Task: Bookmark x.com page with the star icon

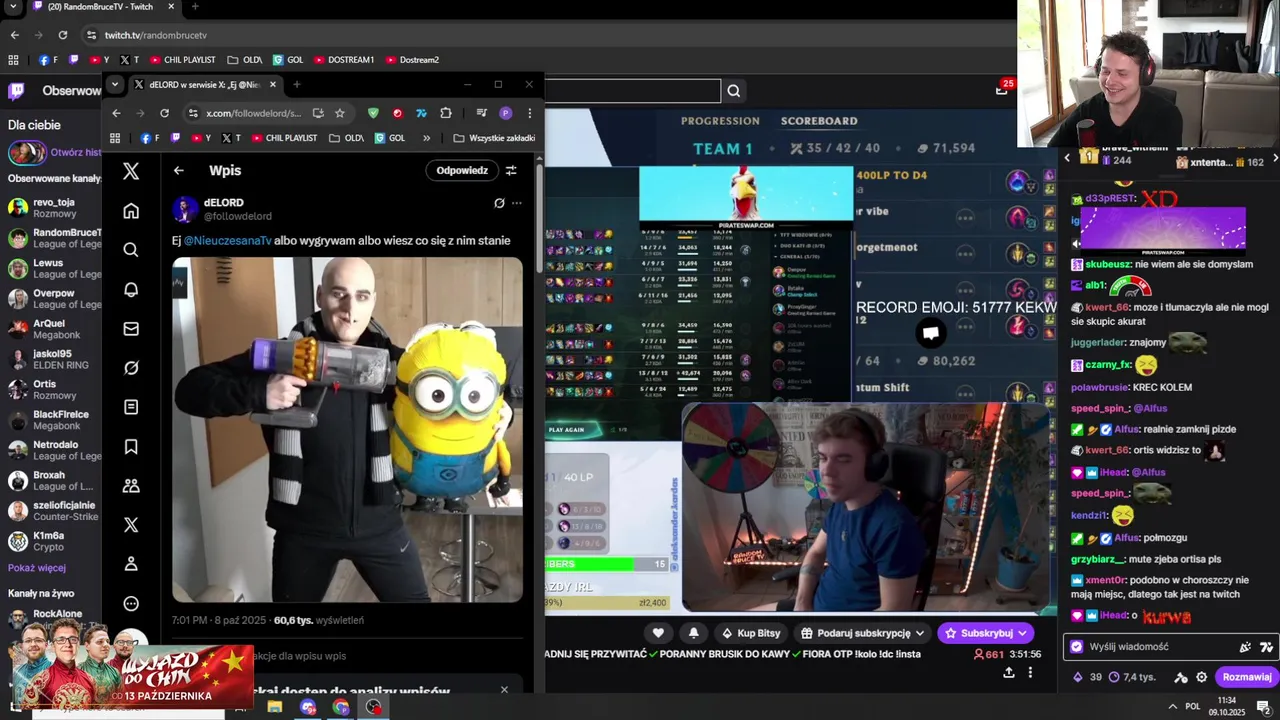Action: 340,113
